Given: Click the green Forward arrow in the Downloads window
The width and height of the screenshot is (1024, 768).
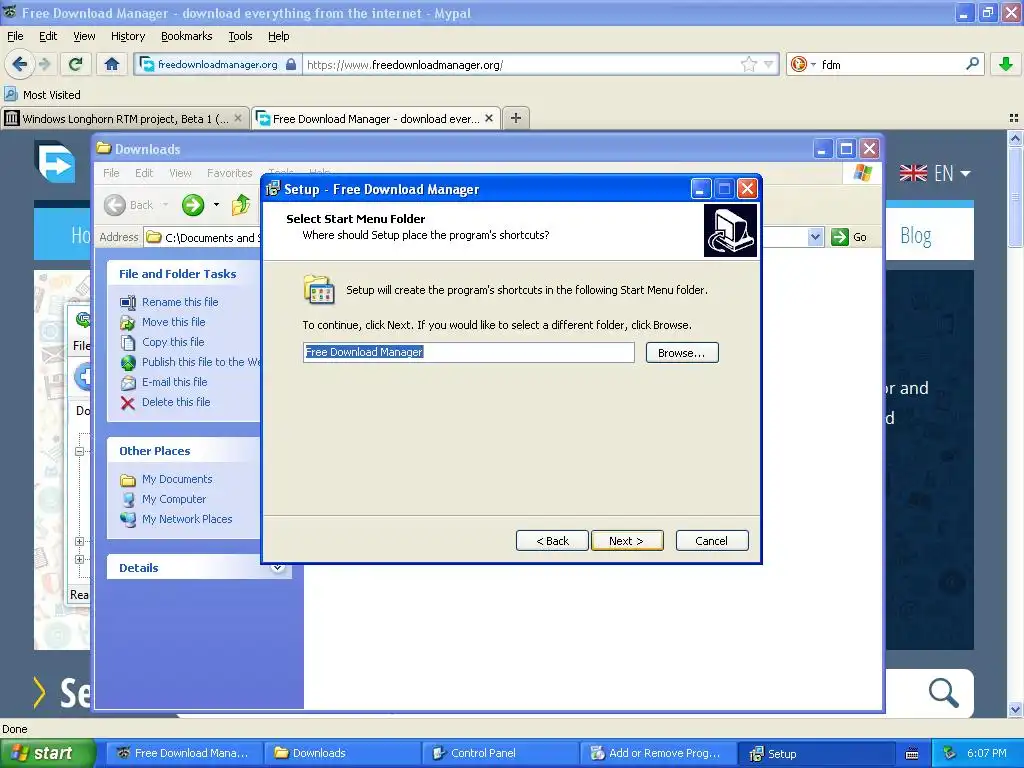Looking at the screenshot, I should coord(193,205).
